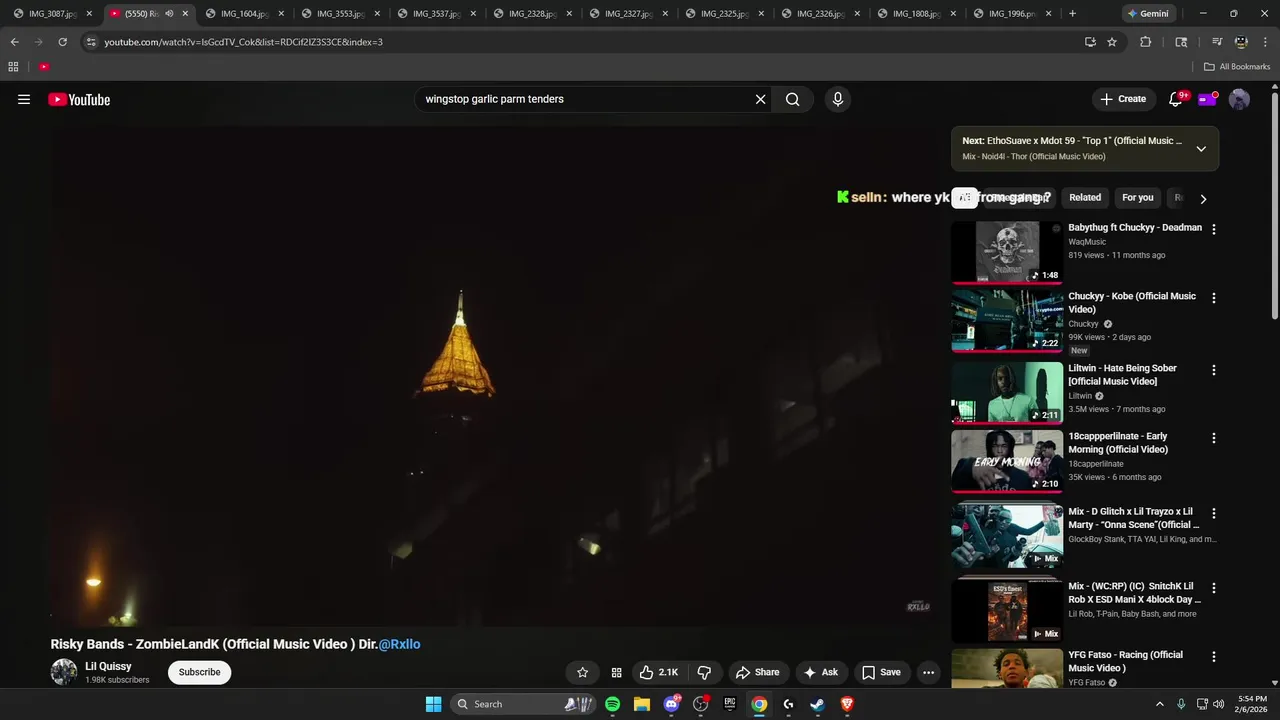This screenshot has width=1280, height=720.
Task: Open the Gemini button in Chrome
Action: click(1147, 14)
